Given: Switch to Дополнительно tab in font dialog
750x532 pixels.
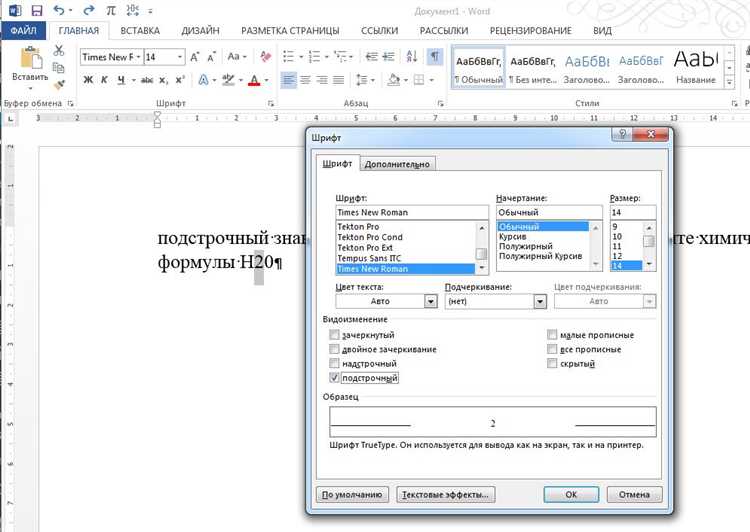Looking at the screenshot, I should point(397,164).
